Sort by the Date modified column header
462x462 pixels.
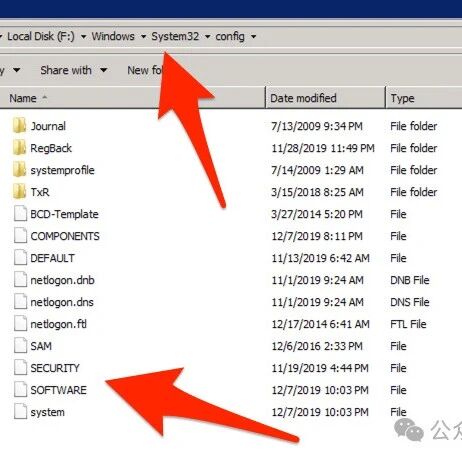[303, 98]
